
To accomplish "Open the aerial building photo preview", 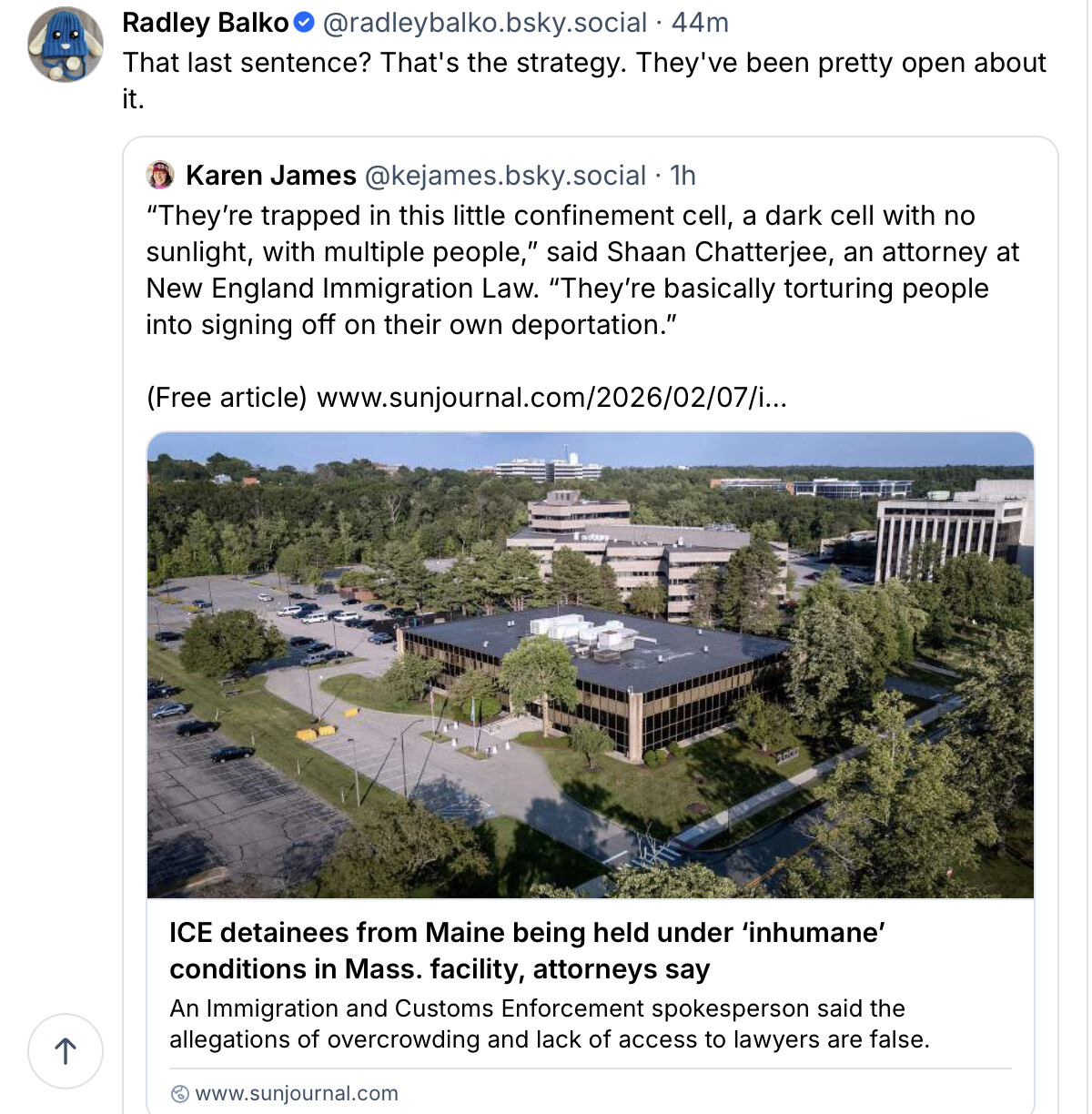I will (590, 664).
